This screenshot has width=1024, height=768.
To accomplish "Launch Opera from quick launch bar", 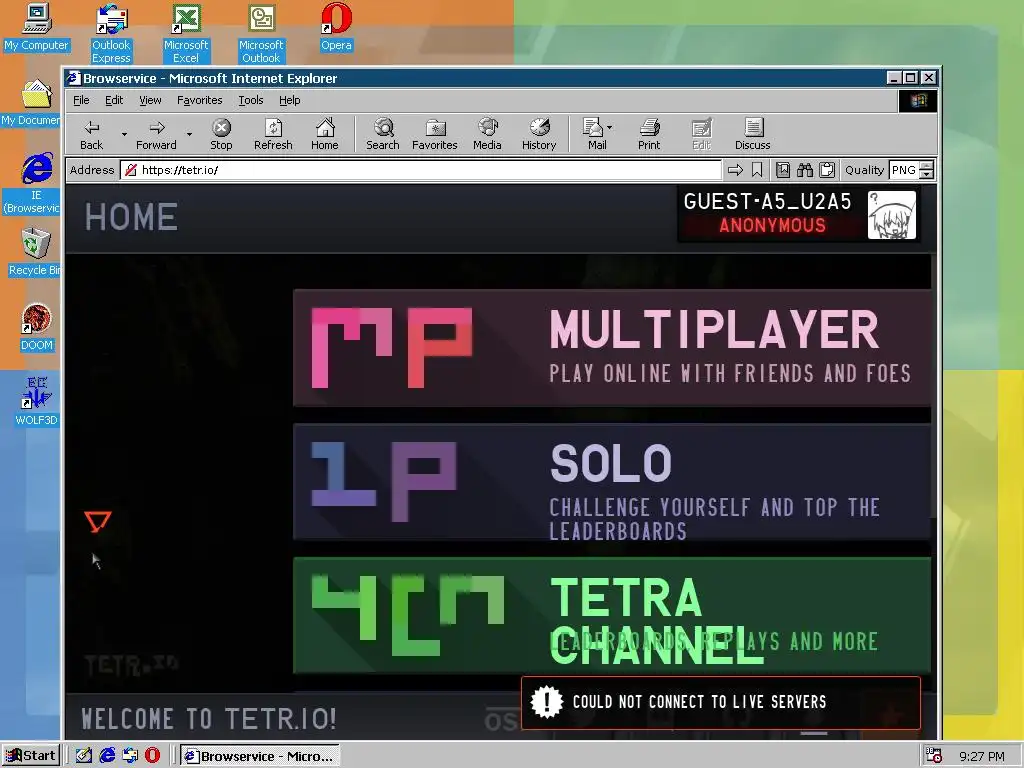I will (x=152, y=756).
